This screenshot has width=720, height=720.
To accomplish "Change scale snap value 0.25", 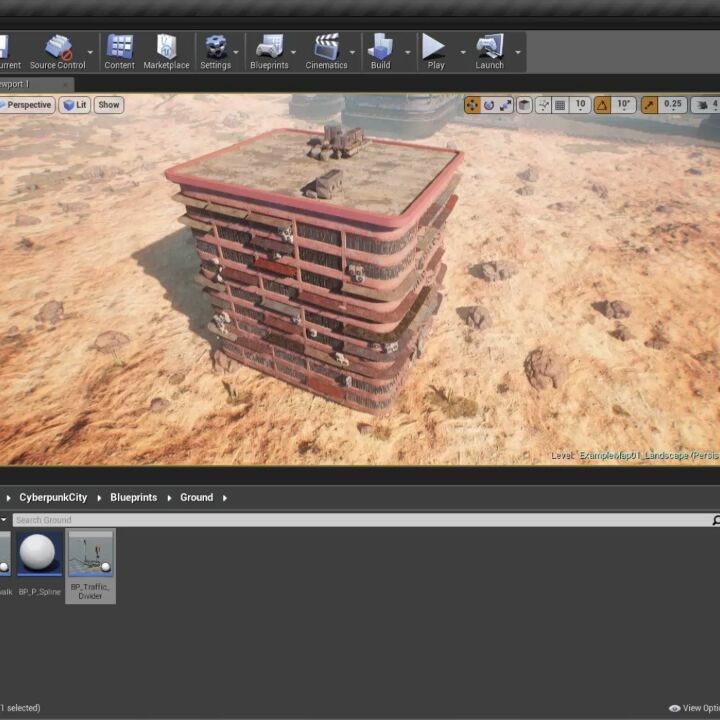I will point(673,105).
